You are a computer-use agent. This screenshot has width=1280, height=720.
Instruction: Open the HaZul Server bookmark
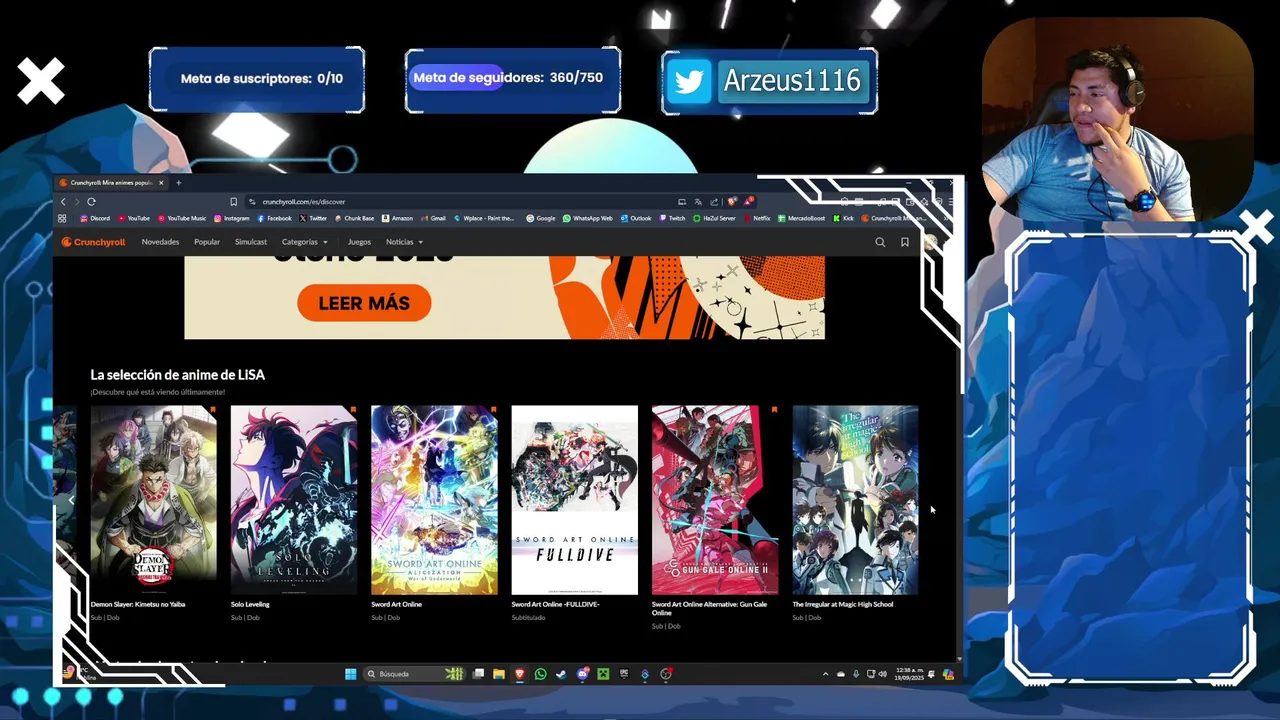click(714, 218)
